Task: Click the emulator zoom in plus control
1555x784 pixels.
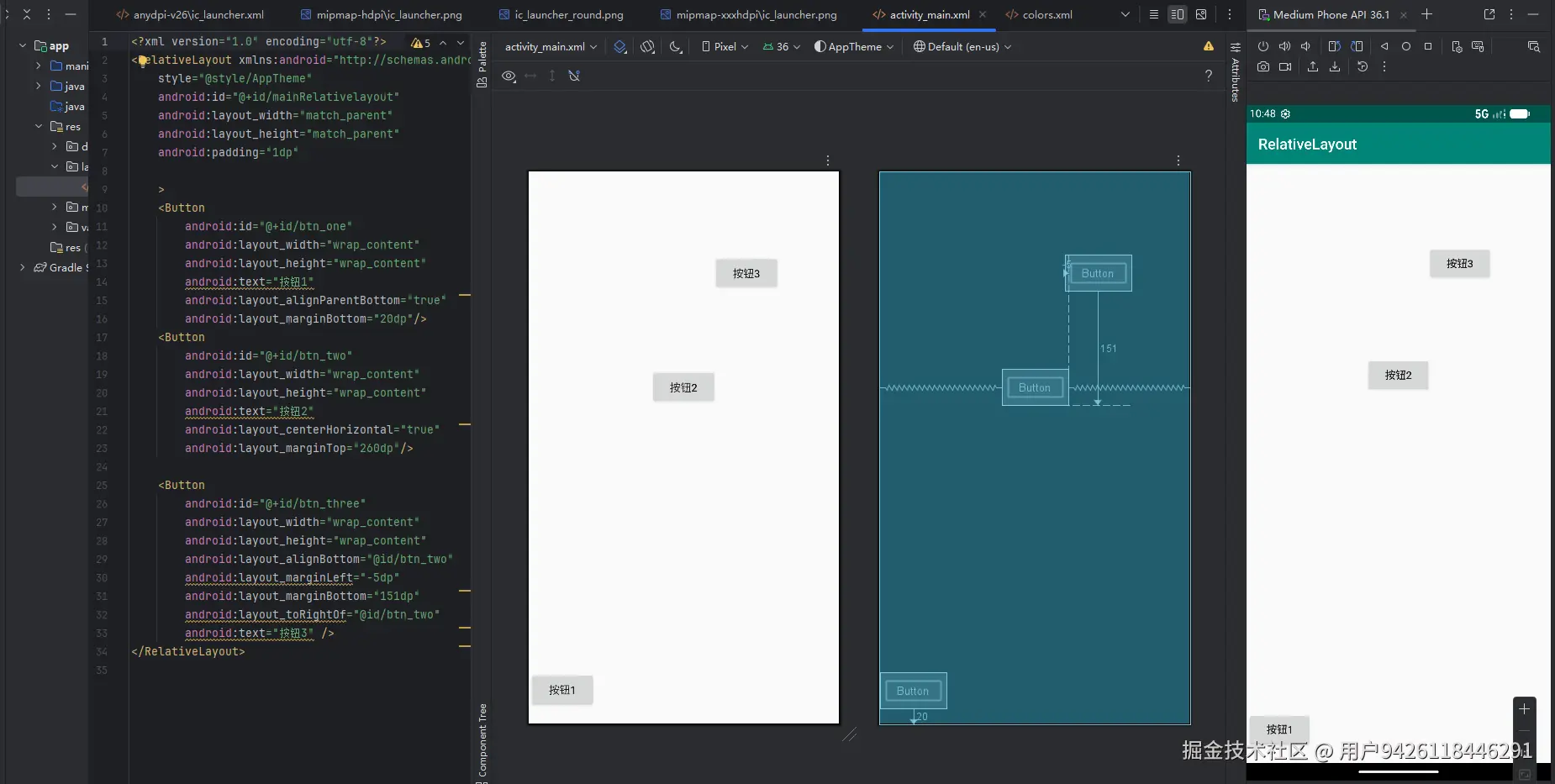Action: coord(1524,709)
